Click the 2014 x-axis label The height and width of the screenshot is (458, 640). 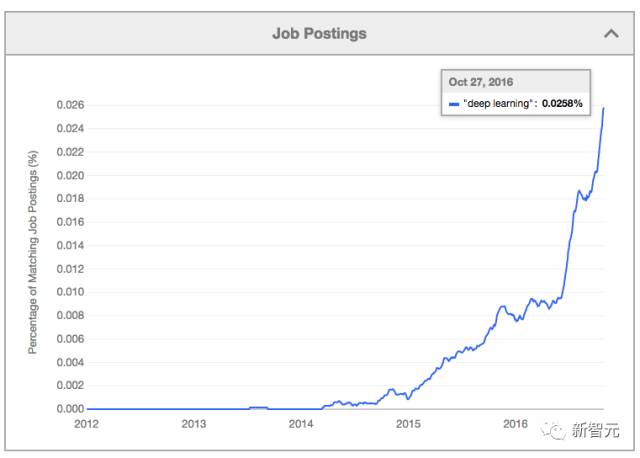point(301,424)
